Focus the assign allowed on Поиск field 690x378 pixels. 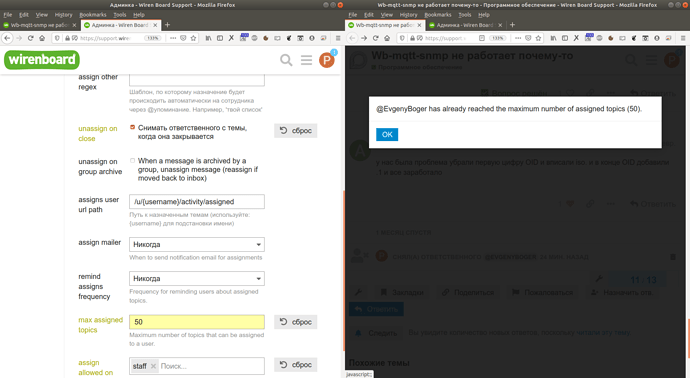pos(211,366)
